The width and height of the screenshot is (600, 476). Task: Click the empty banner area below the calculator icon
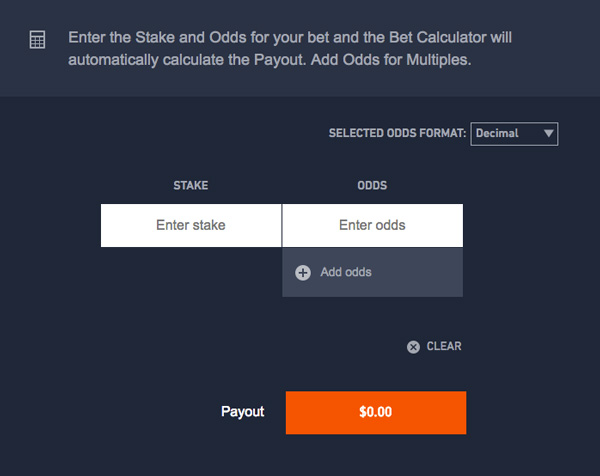point(38,73)
